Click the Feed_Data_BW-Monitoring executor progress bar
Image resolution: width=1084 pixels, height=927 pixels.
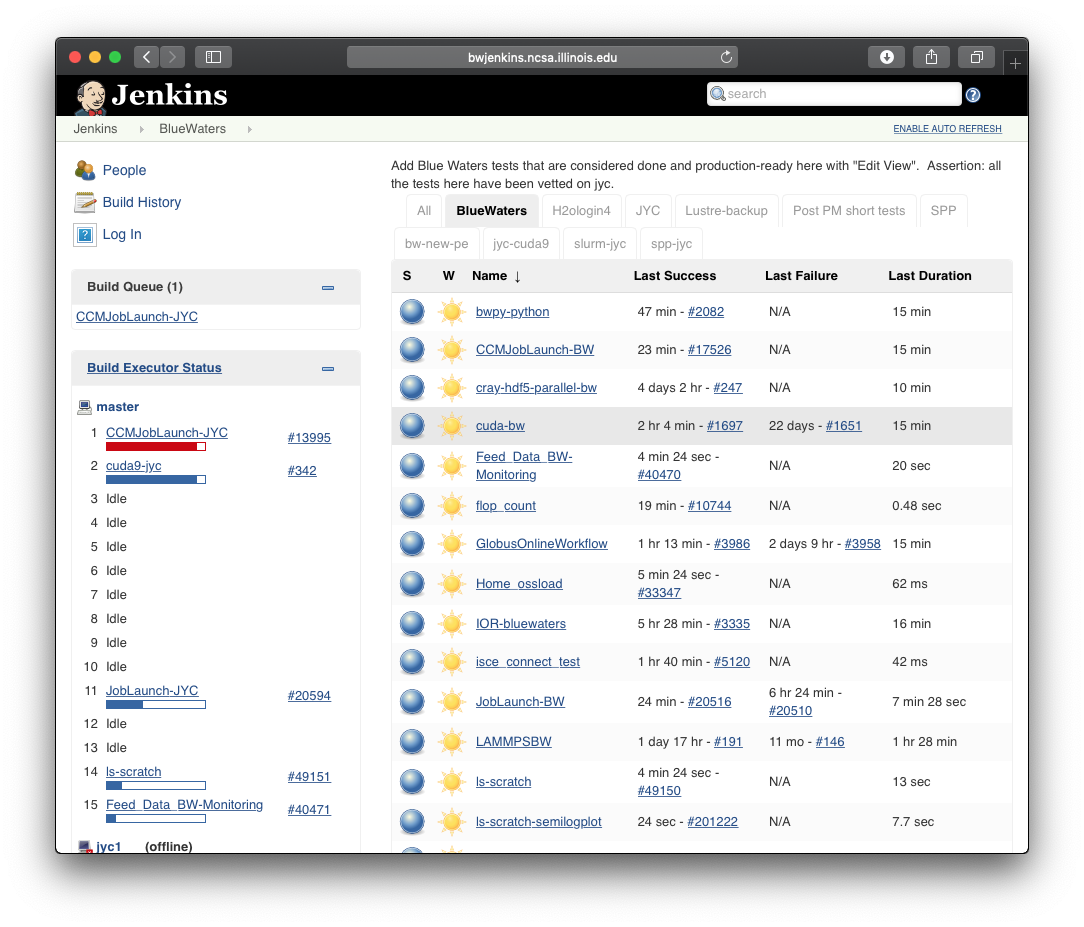pyautogui.click(x=156, y=818)
